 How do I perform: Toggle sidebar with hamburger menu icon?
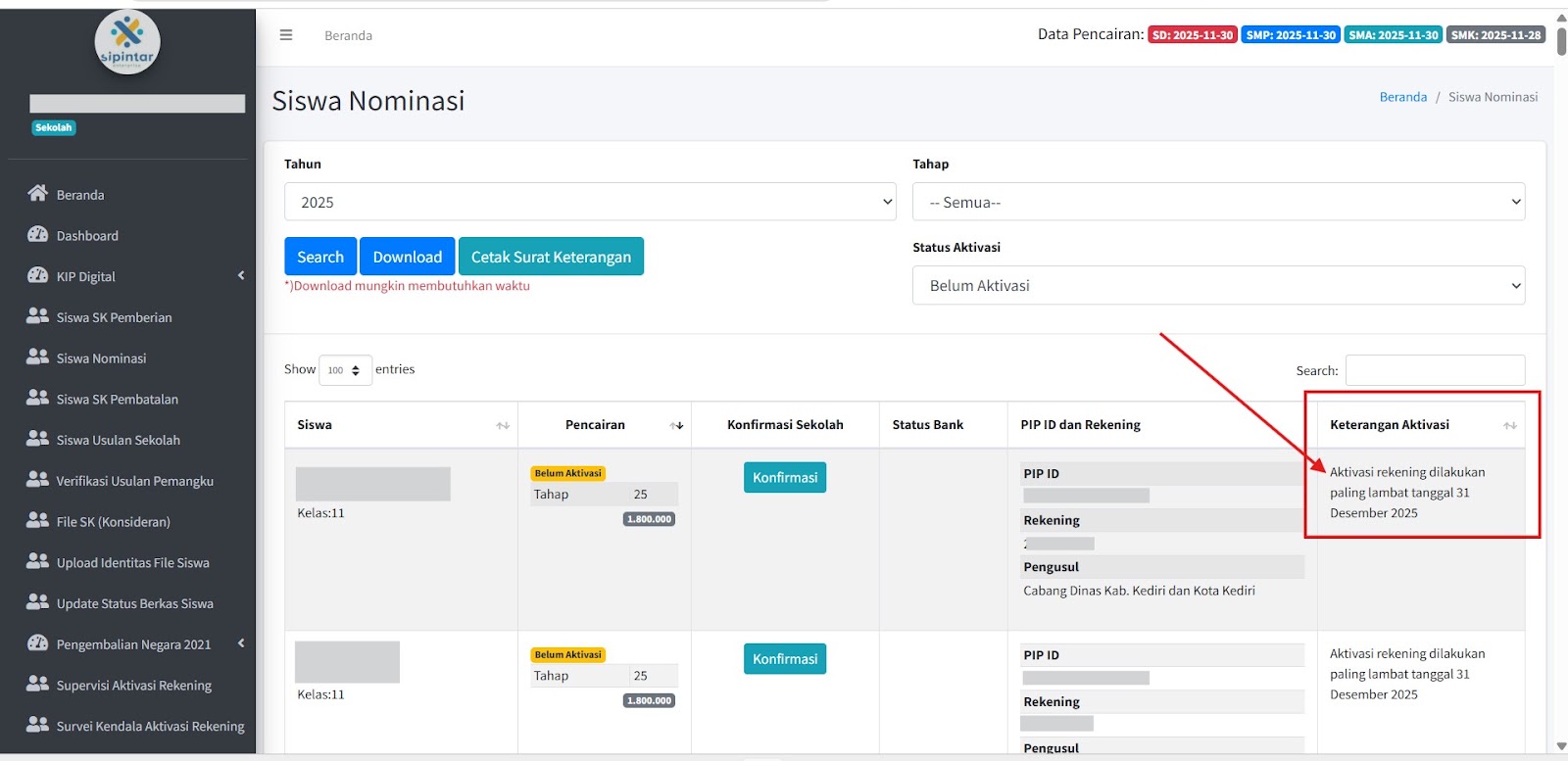286,35
